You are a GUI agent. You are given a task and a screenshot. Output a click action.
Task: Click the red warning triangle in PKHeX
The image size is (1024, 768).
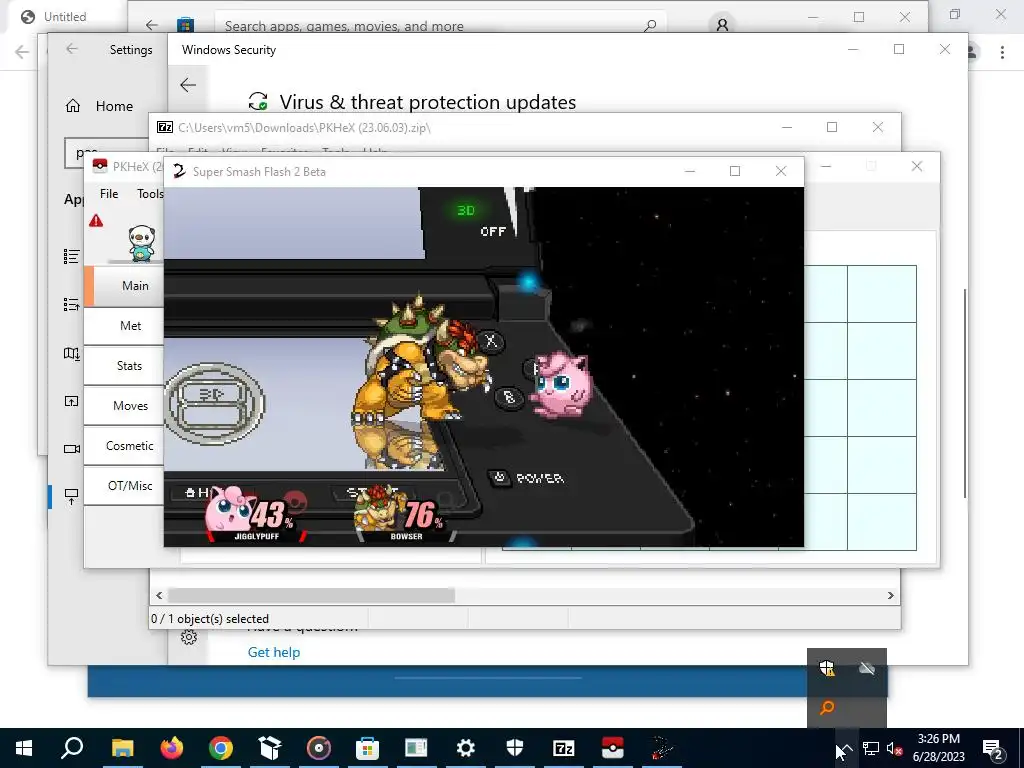point(96,221)
